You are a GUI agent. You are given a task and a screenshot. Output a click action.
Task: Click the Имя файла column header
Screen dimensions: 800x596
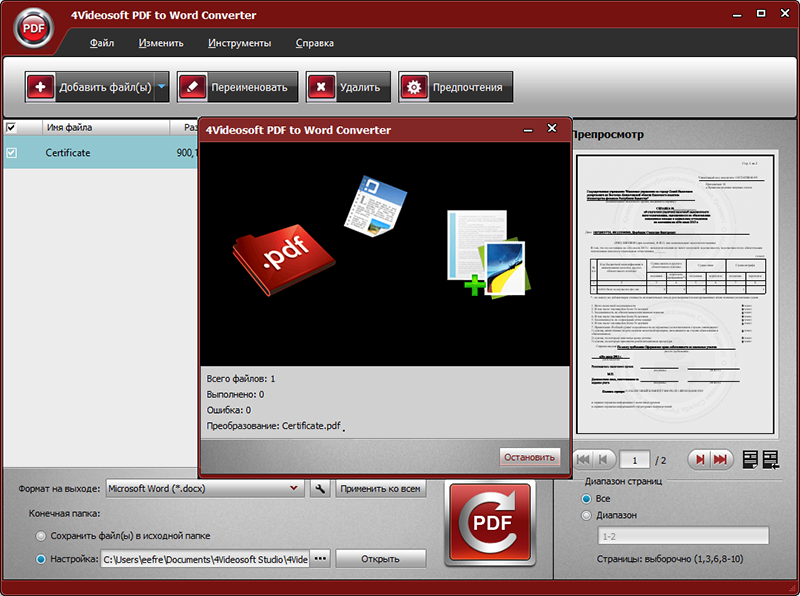pyautogui.click(x=106, y=128)
